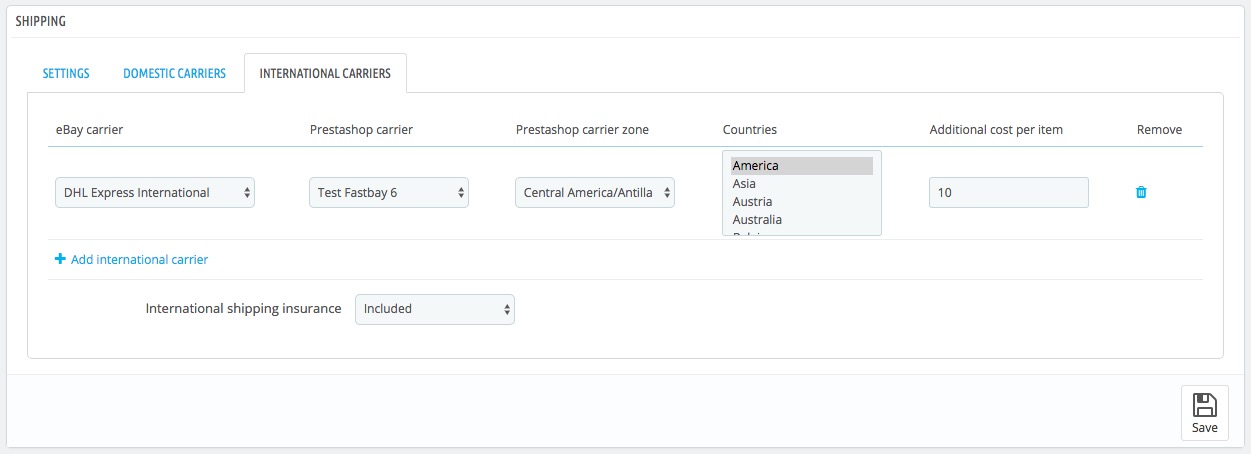Select the International Carriers tab
The width and height of the screenshot is (1251, 454).
(325, 73)
